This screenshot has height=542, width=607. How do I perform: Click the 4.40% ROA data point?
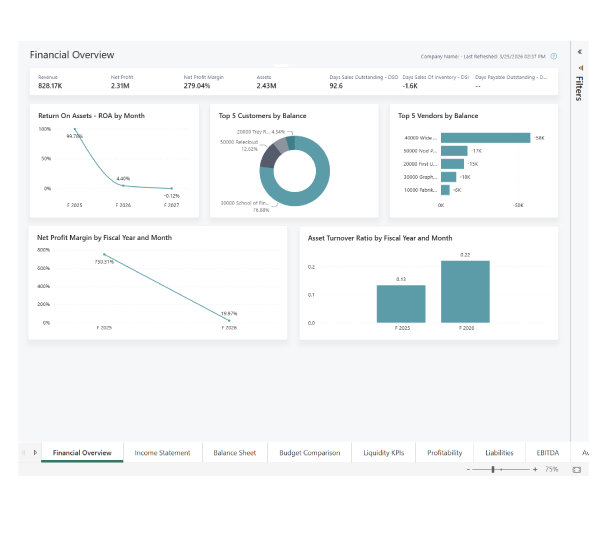tap(123, 186)
